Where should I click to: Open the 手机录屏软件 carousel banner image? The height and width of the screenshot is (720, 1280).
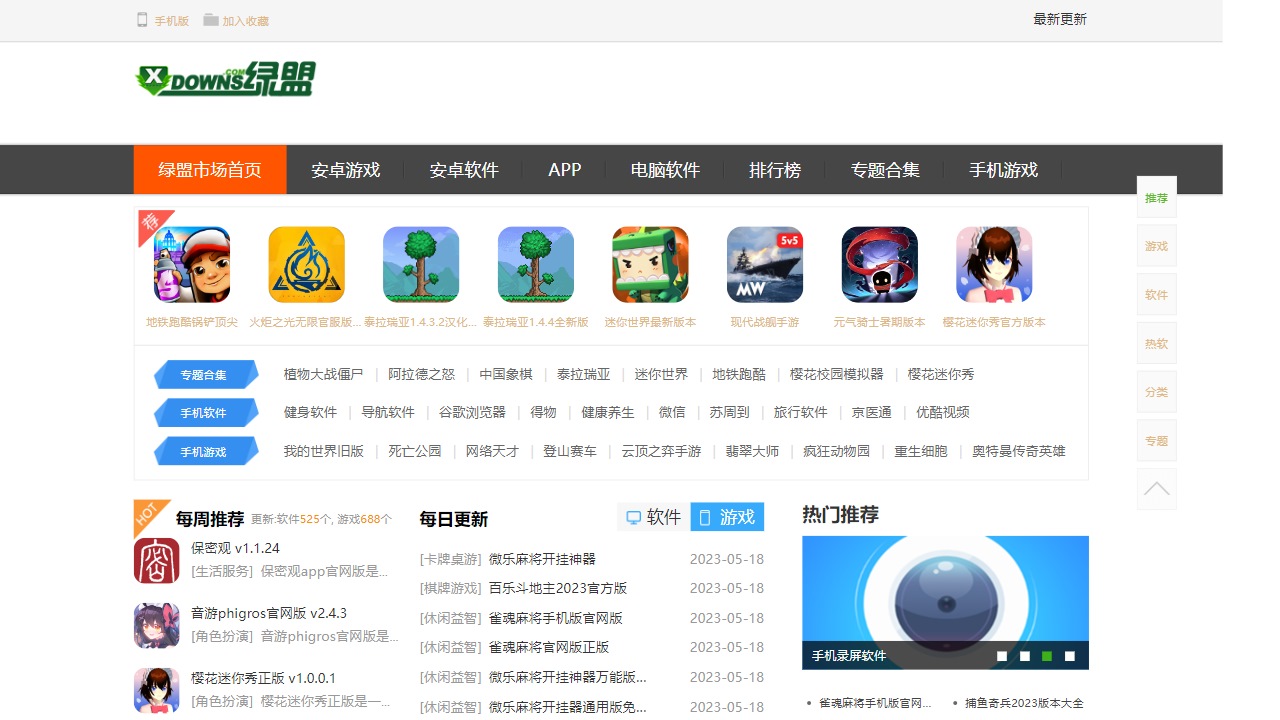945,603
